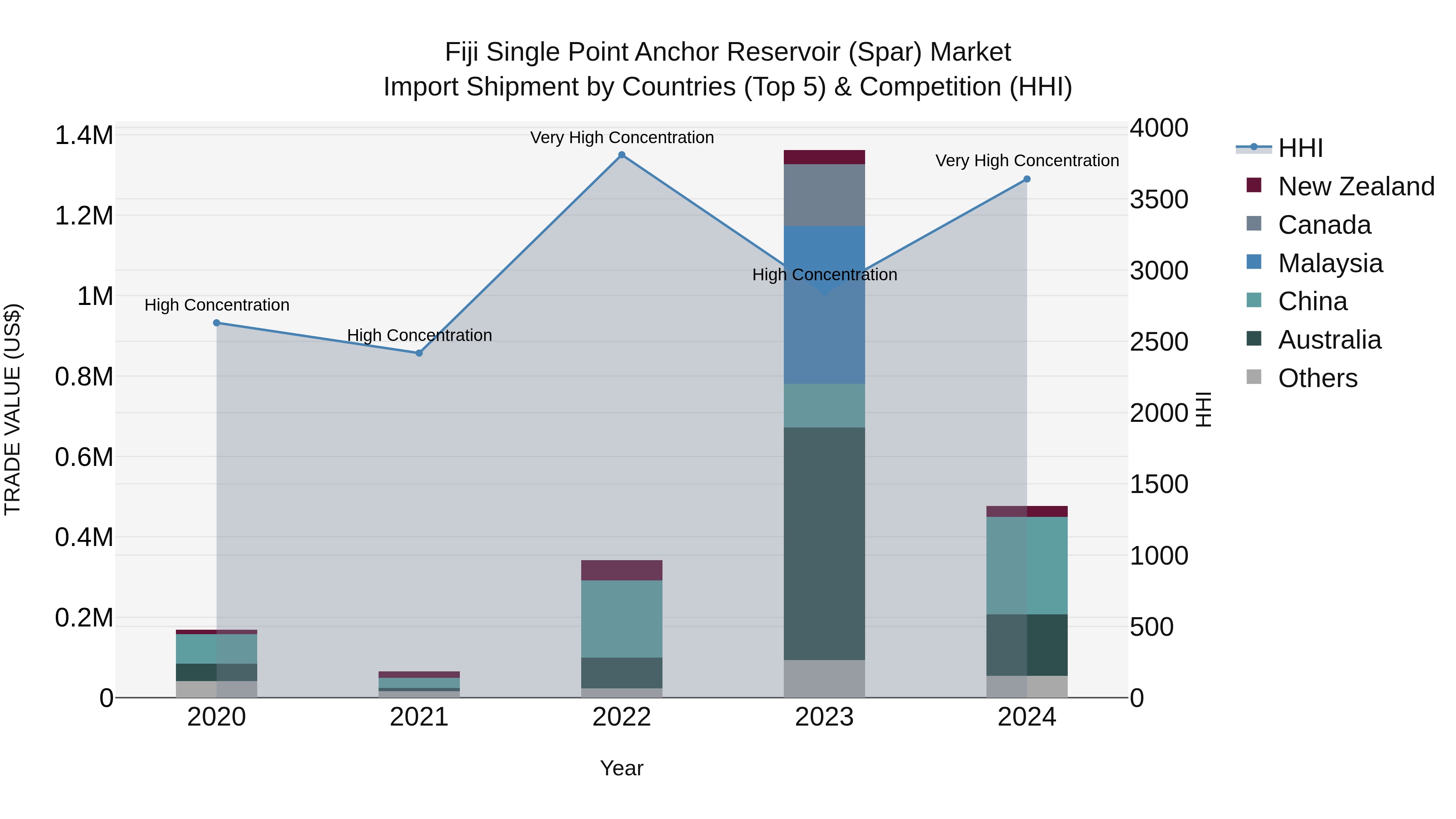Screen dimensions: 1456x819
Task: Click the 2023 x-axis label
Action: pyautogui.click(x=824, y=717)
